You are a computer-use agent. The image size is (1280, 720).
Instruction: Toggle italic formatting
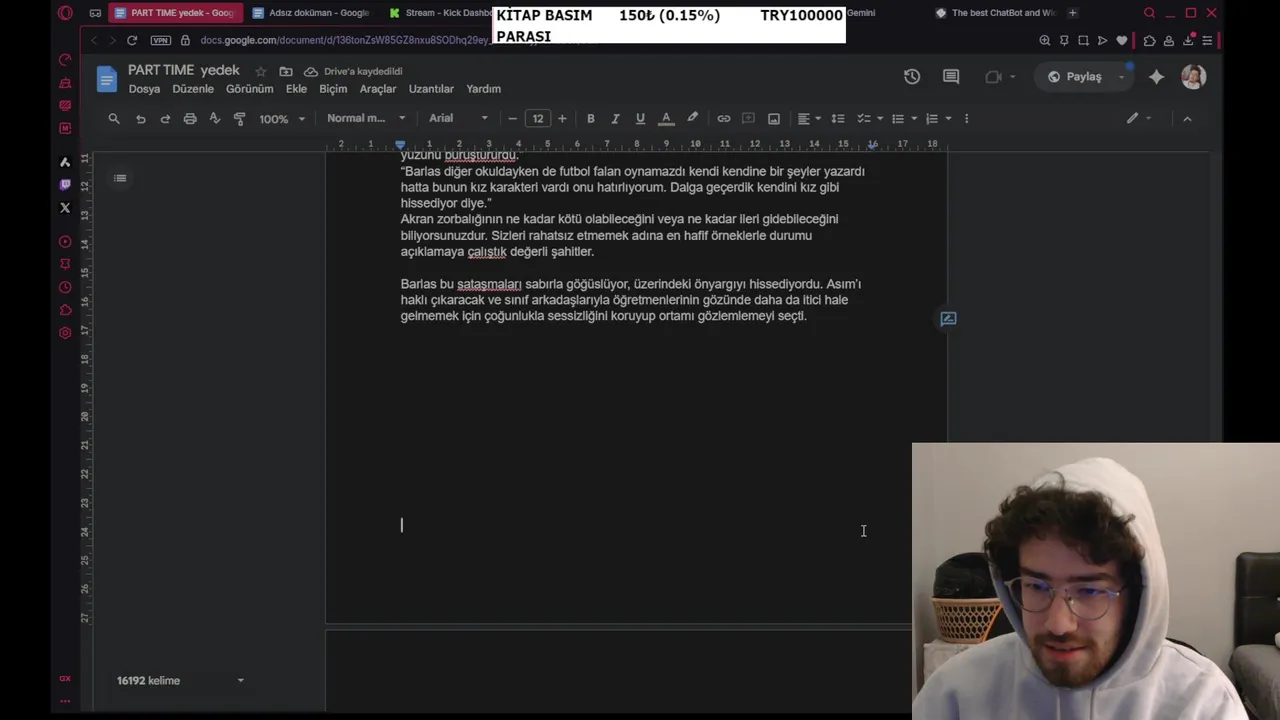pos(615,118)
